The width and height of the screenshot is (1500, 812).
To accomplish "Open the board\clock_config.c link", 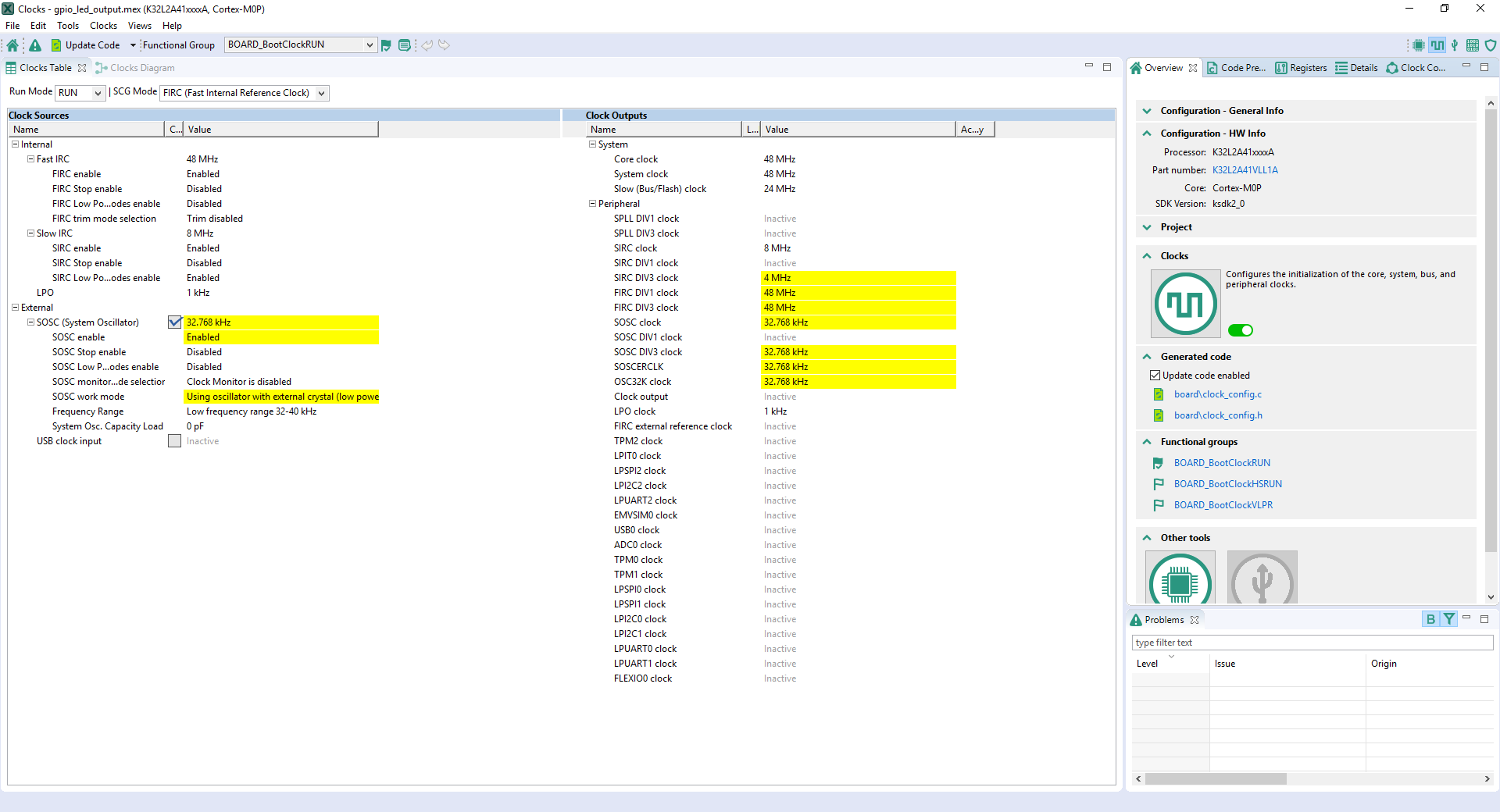I will click(x=1217, y=394).
